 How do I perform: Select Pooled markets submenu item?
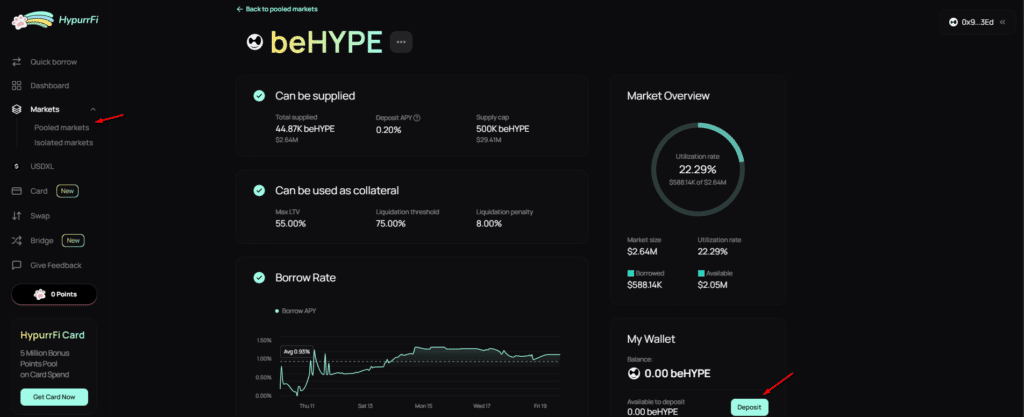coord(61,127)
